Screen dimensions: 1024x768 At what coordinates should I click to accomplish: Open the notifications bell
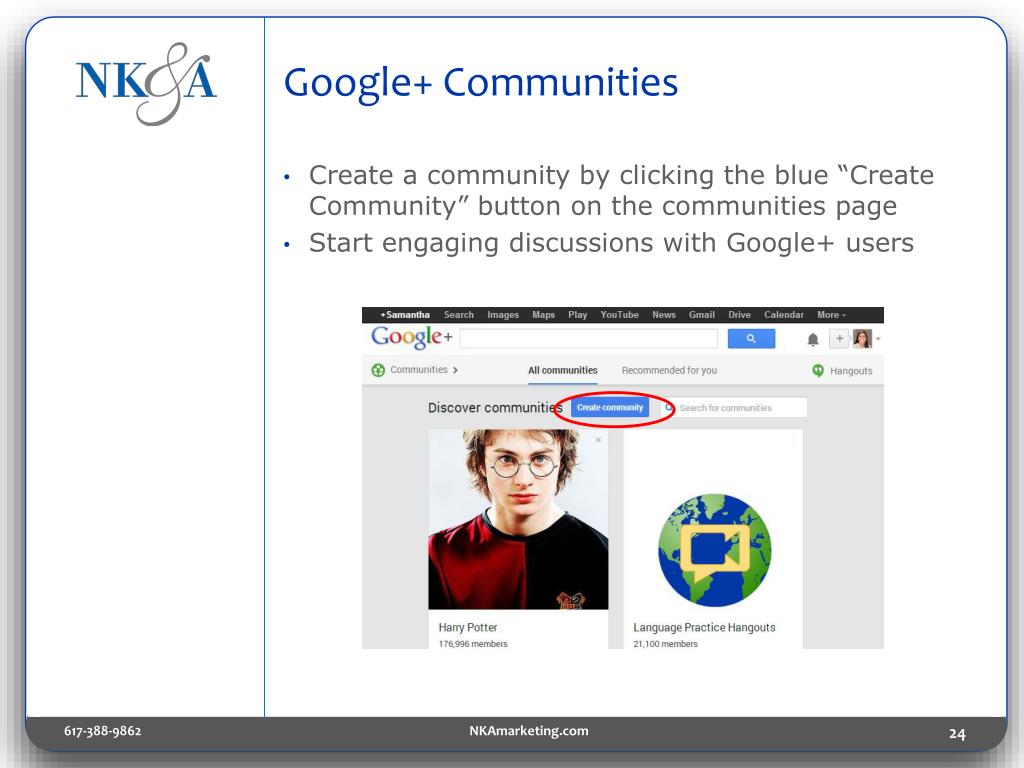click(x=812, y=339)
